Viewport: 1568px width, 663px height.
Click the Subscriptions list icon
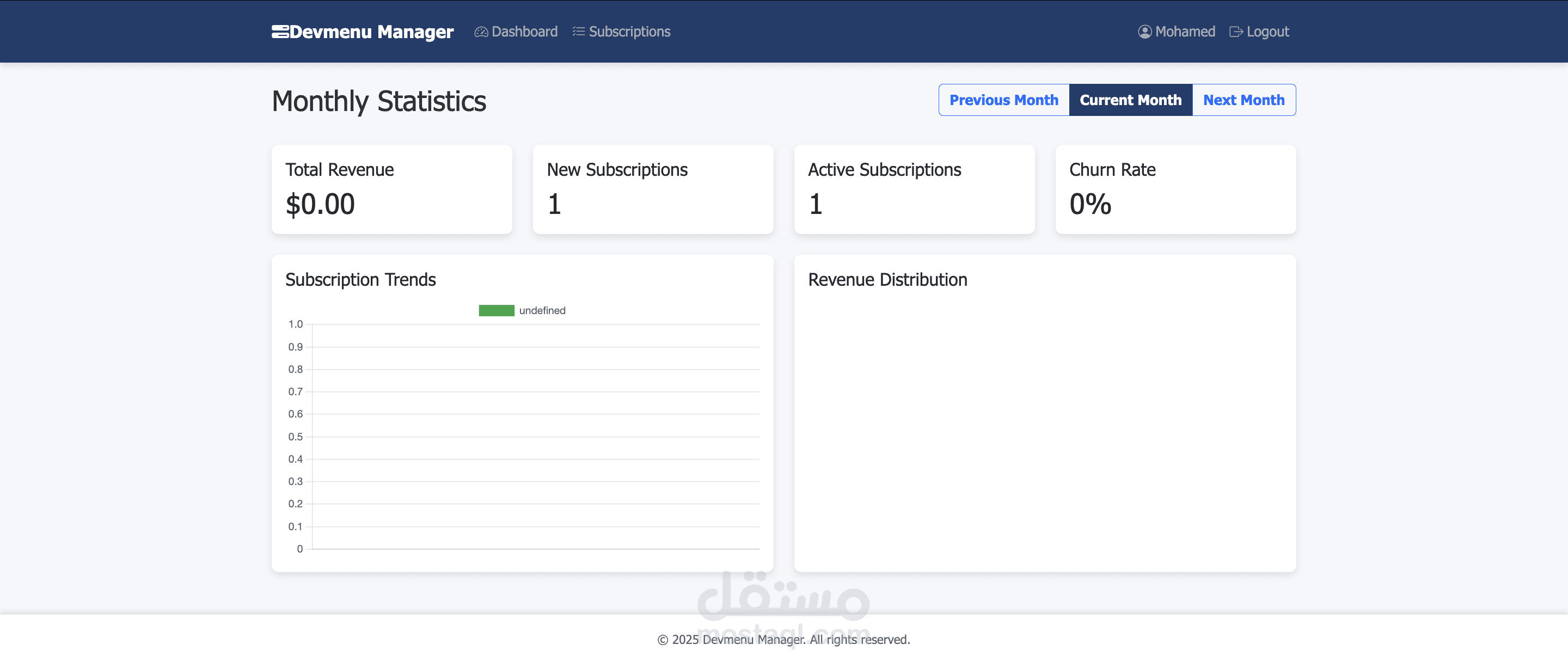578,32
